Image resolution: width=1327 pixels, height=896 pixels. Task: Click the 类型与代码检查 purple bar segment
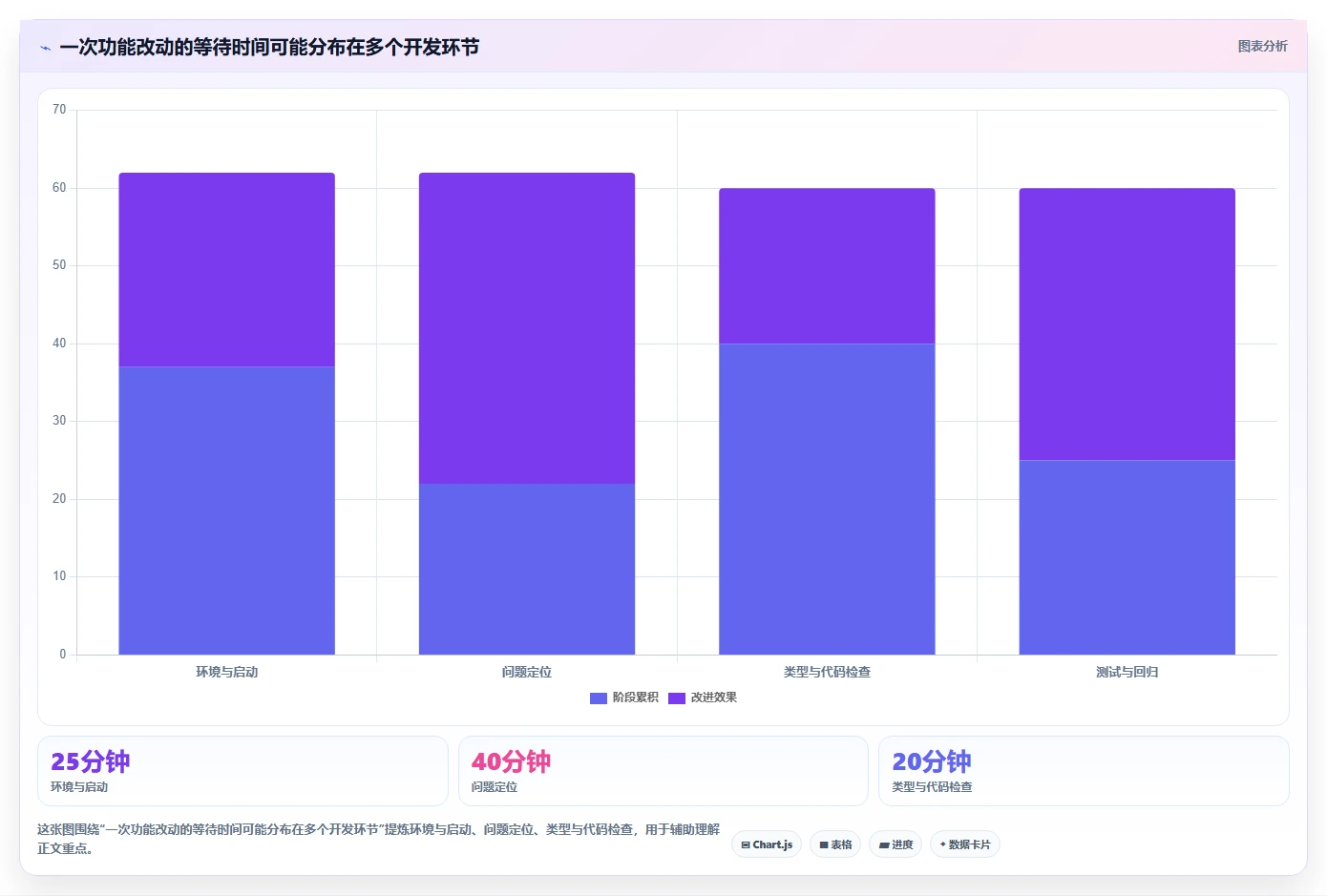coord(827,265)
